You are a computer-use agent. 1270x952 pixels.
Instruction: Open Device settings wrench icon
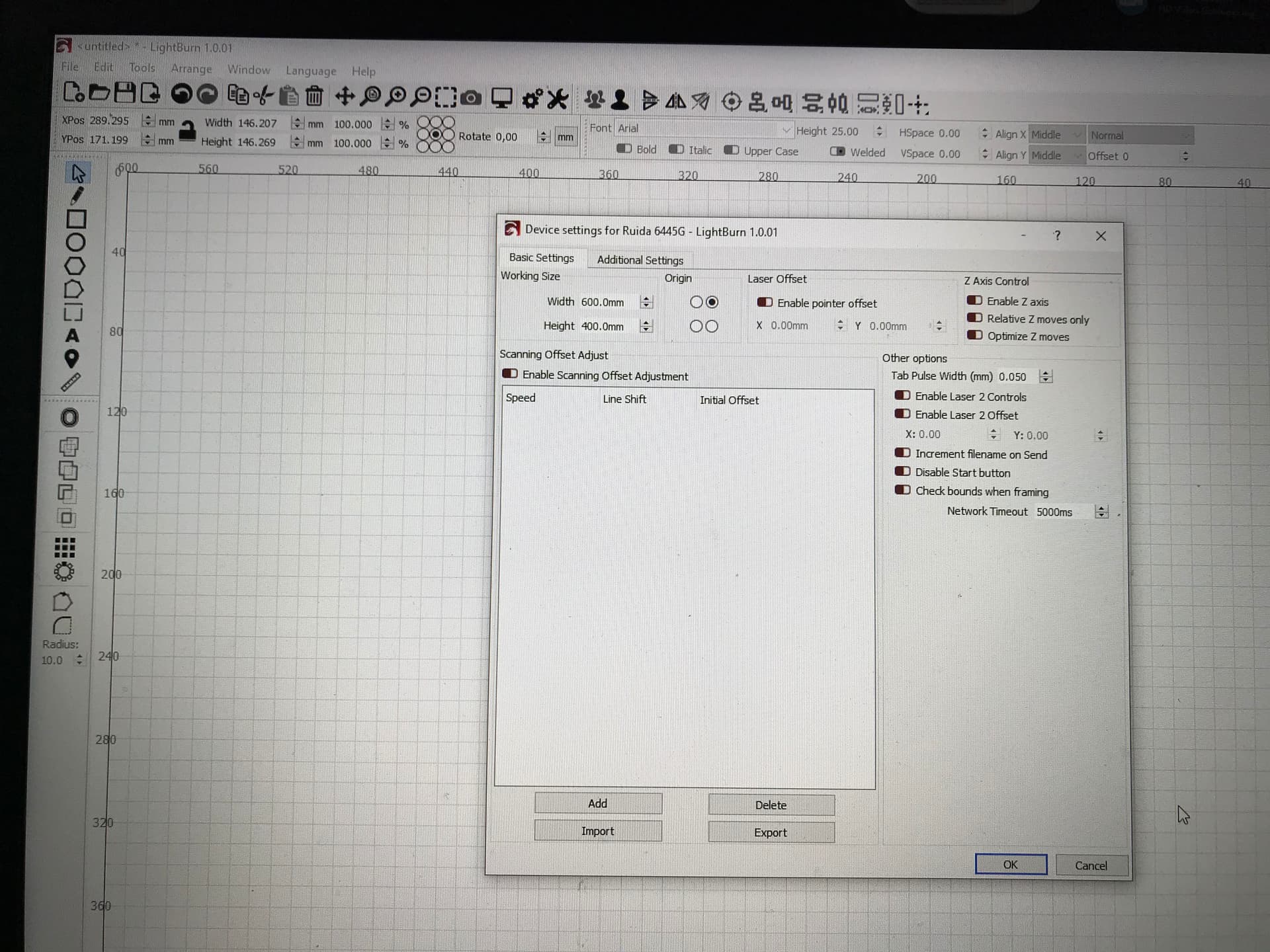[x=558, y=100]
